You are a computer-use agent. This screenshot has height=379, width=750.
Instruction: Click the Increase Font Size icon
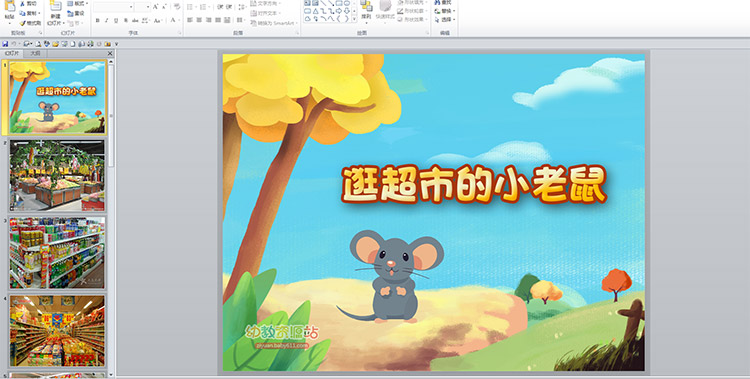point(155,7)
